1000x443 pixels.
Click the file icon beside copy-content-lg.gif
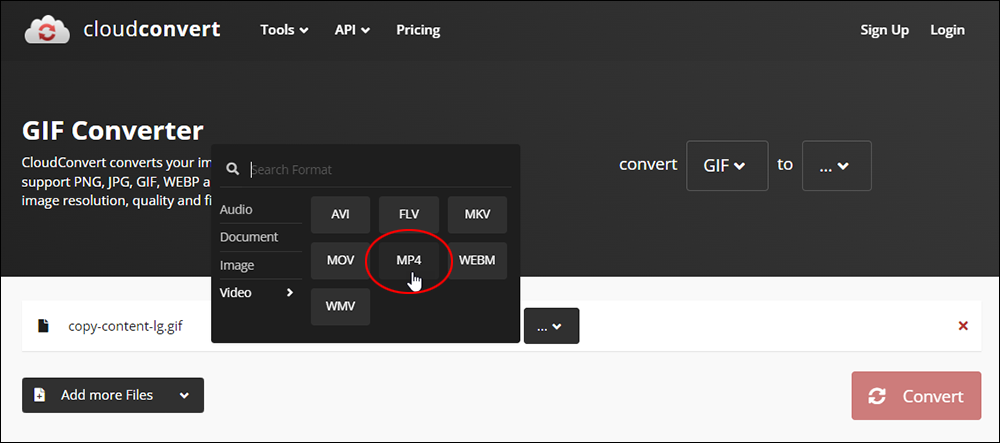tap(43, 326)
